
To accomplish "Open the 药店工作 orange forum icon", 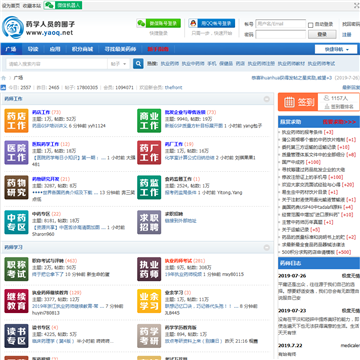I will 16,121.
